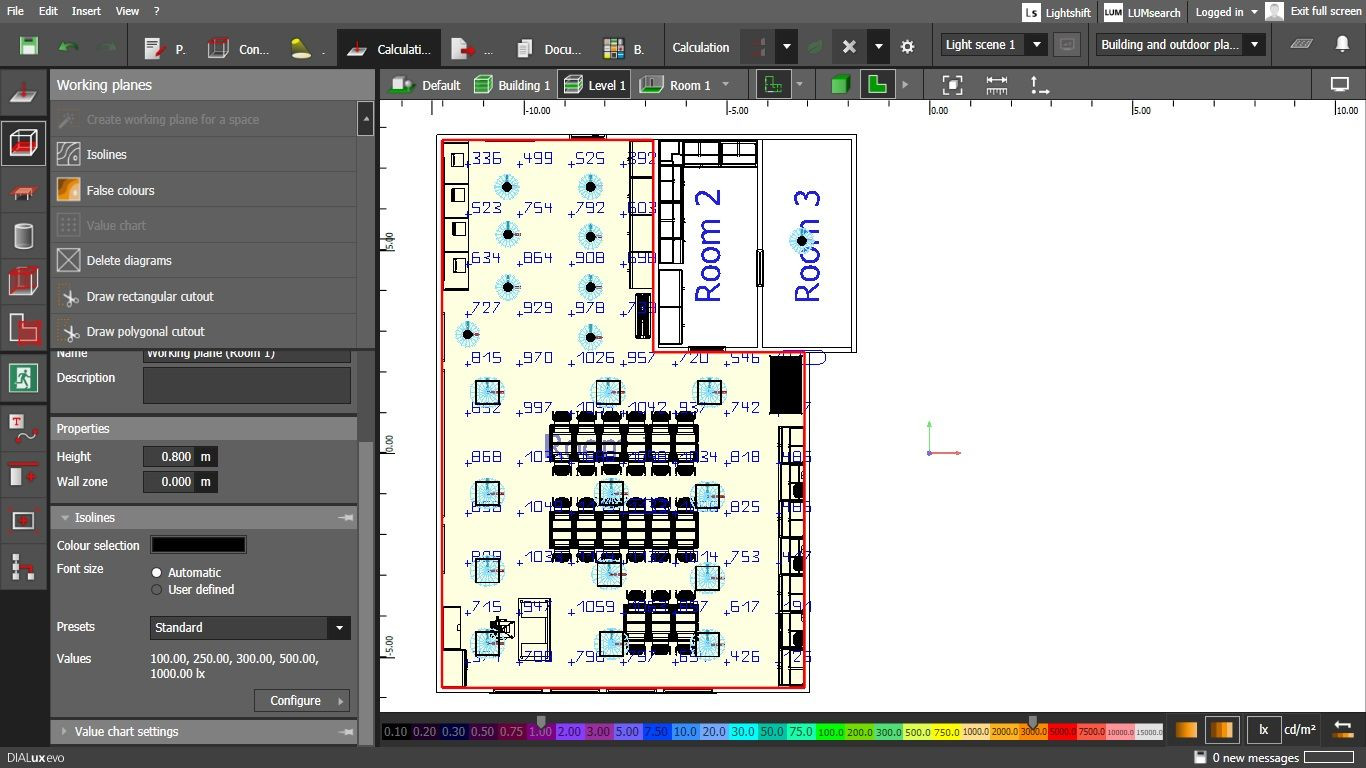
Task: Activate the measure distance ruler icon
Action: (x=996, y=85)
